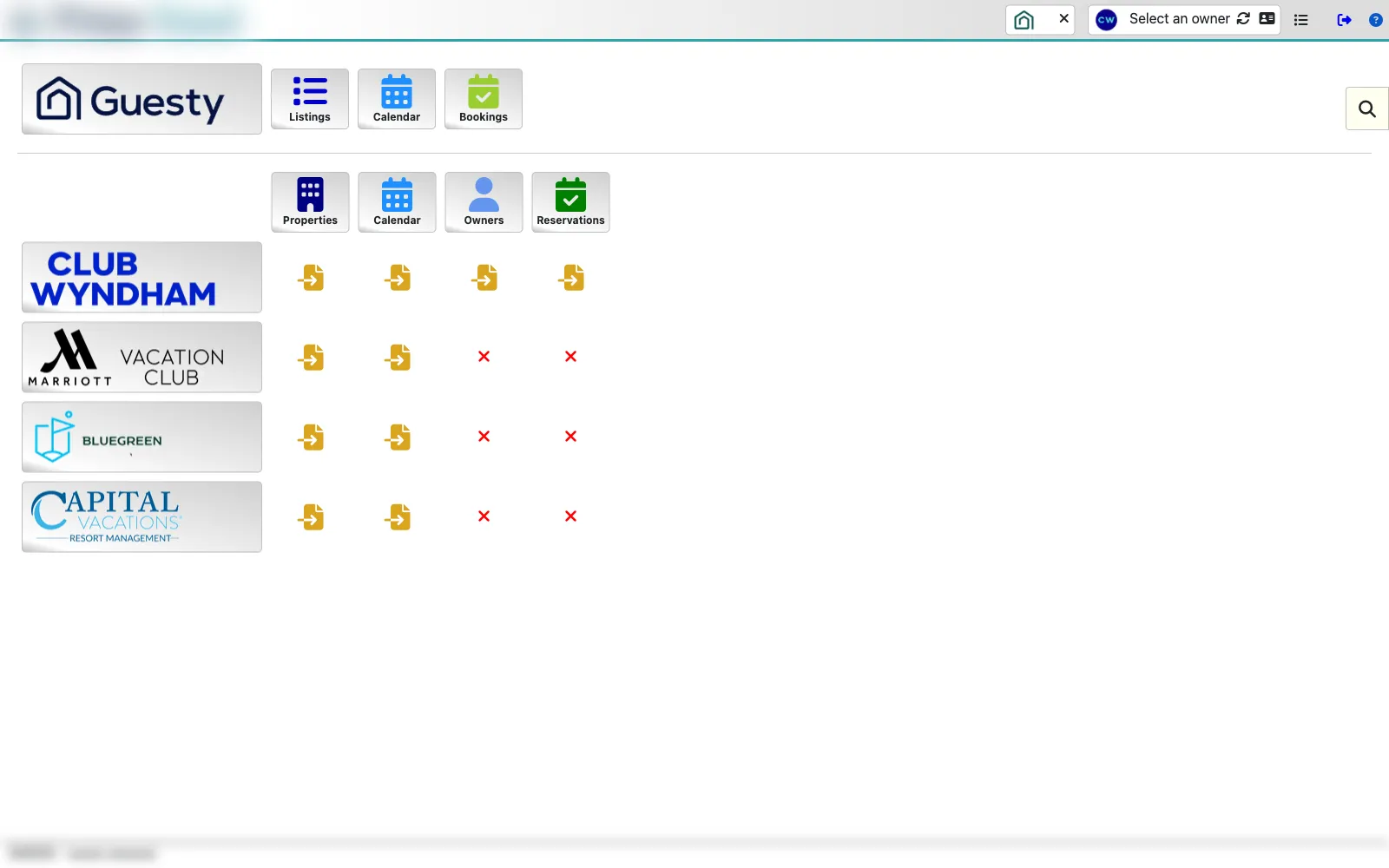The width and height of the screenshot is (1389, 868).
Task: Import Club Wyndham calendar
Action: (x=398, y=278)
